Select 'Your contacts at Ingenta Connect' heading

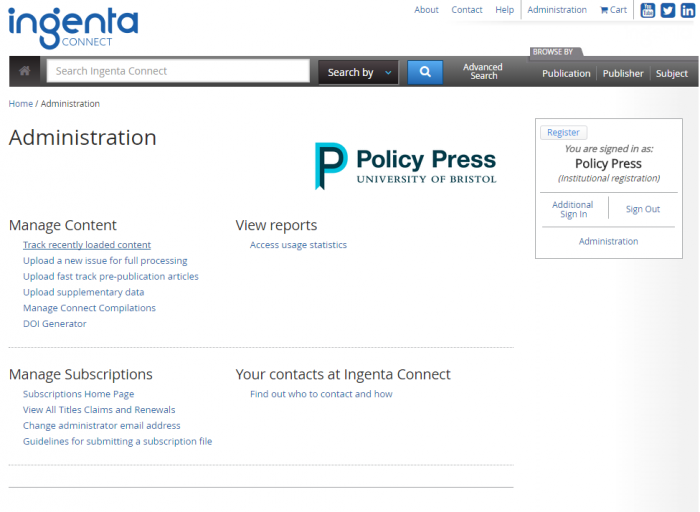[x=343, y=374]
